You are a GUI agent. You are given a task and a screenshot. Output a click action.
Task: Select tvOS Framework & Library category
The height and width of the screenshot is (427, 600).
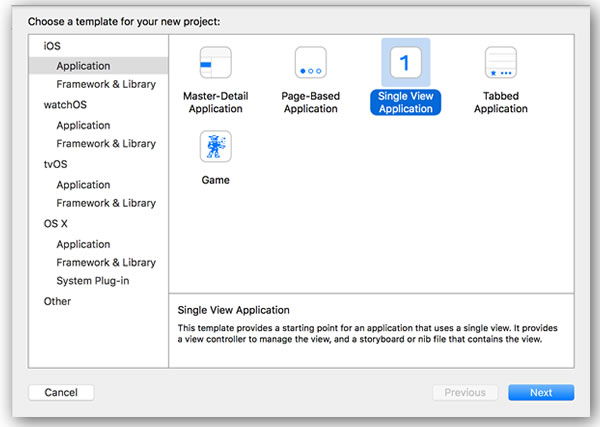(x=106, y=203)
